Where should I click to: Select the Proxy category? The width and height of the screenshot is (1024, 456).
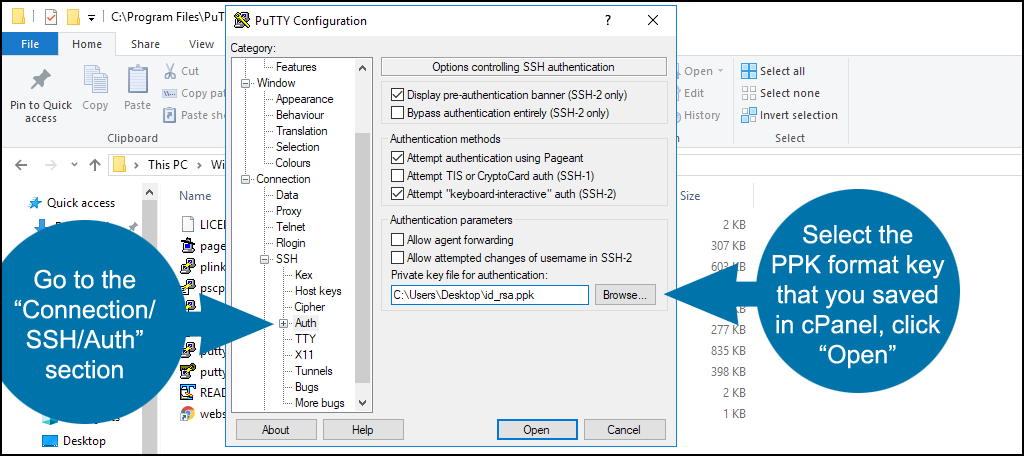tap(288, 211)
